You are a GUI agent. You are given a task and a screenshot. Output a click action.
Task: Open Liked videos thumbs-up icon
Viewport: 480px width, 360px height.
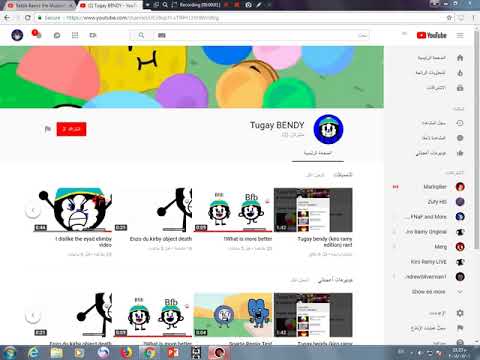(x=460, y=153)
